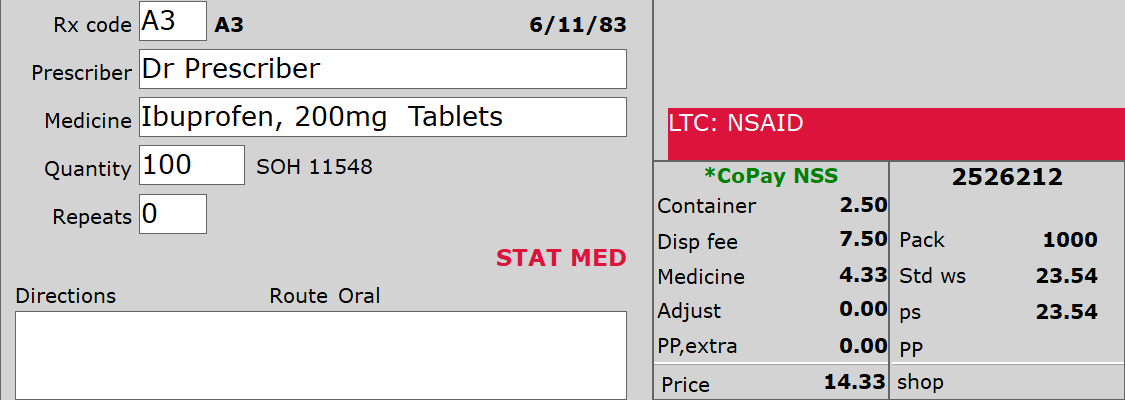
Task: Select the Prescriber text field
Action: click(382, 69)
